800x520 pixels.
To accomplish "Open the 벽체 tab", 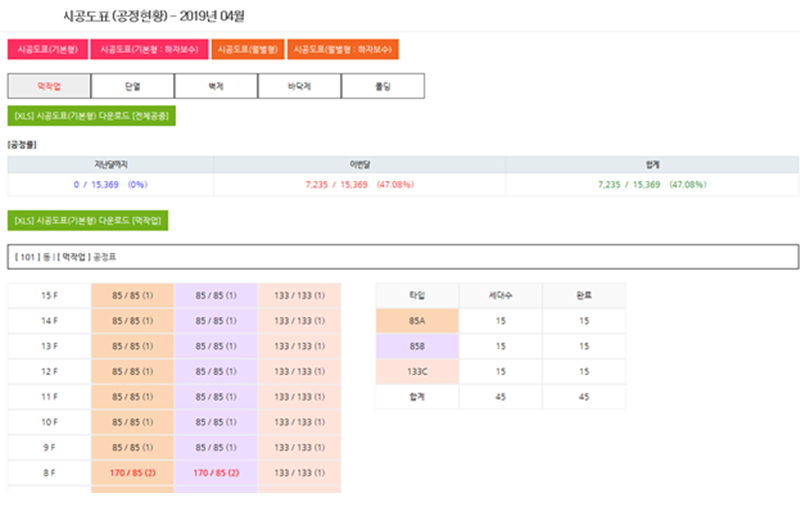I will 215,87.
